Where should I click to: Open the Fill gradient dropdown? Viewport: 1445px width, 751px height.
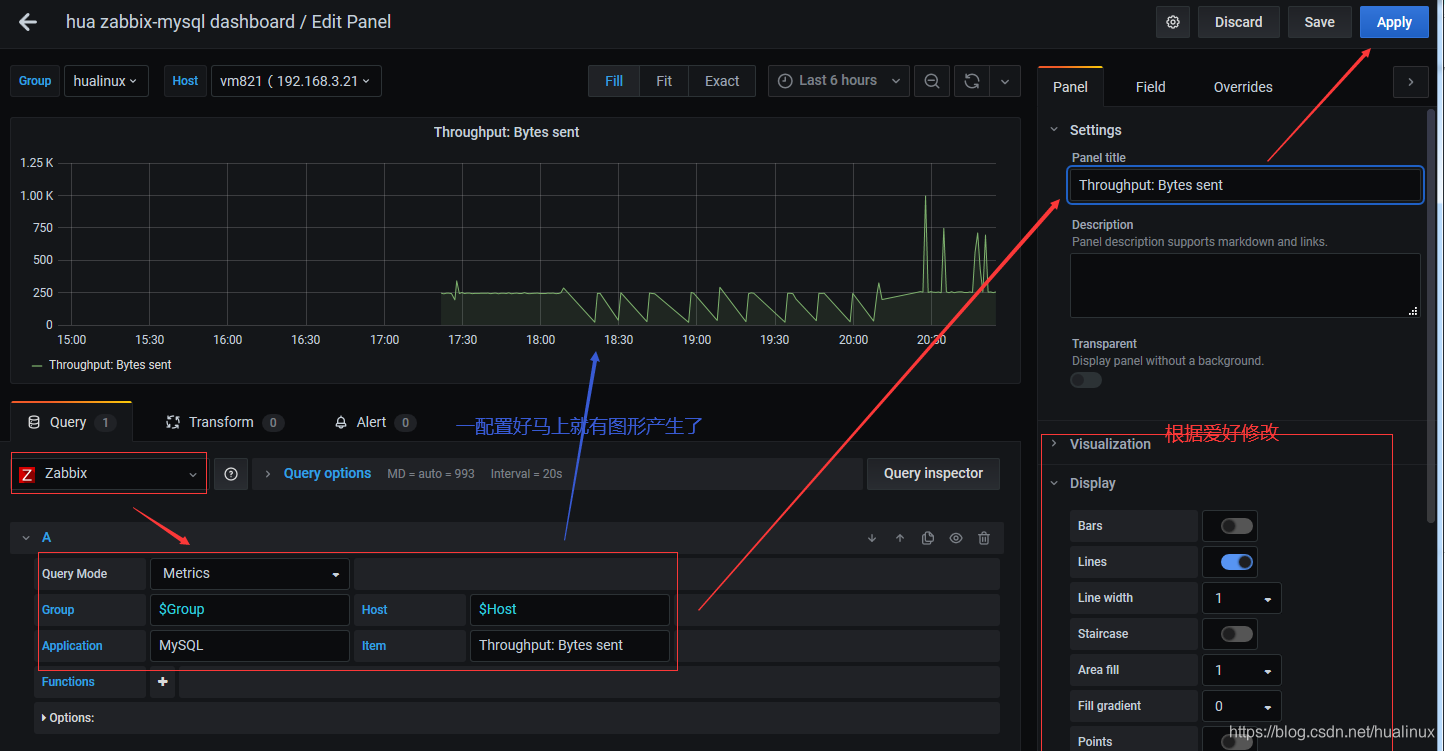pyautogui.click(x=1241, y=706)
